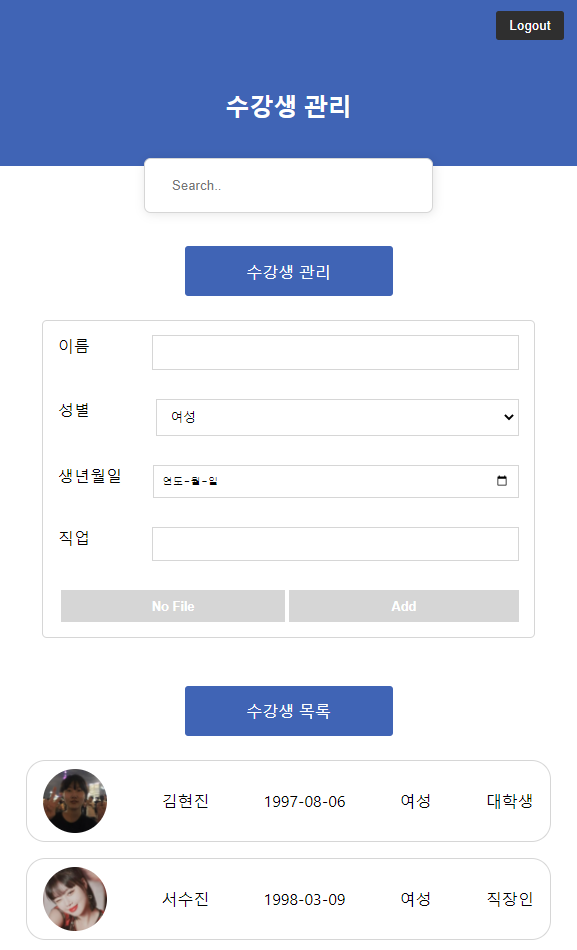Click the 이름 name input field
Screen dimensions: 577x950
pyautogui.click(x=334, y=352)
